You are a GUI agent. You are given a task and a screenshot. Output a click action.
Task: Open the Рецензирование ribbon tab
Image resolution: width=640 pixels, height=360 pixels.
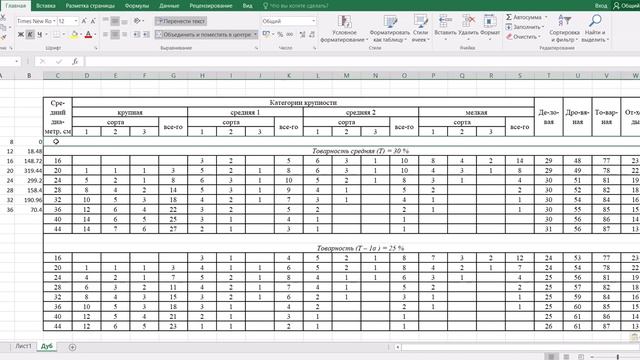pyautogui.click(x=211, y=6)
